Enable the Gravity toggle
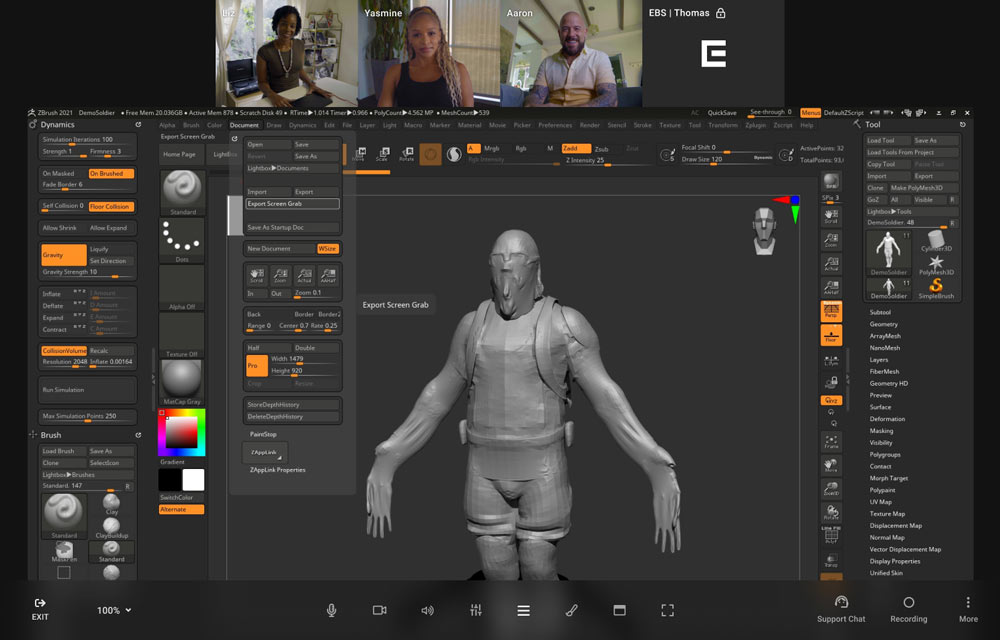Image resolution: width=1000 pixels, height=640 pixels. 62,255
